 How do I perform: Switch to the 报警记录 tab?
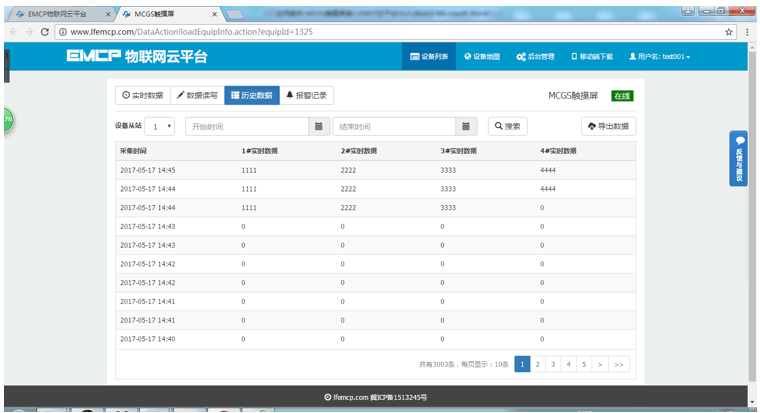[307, 95]
